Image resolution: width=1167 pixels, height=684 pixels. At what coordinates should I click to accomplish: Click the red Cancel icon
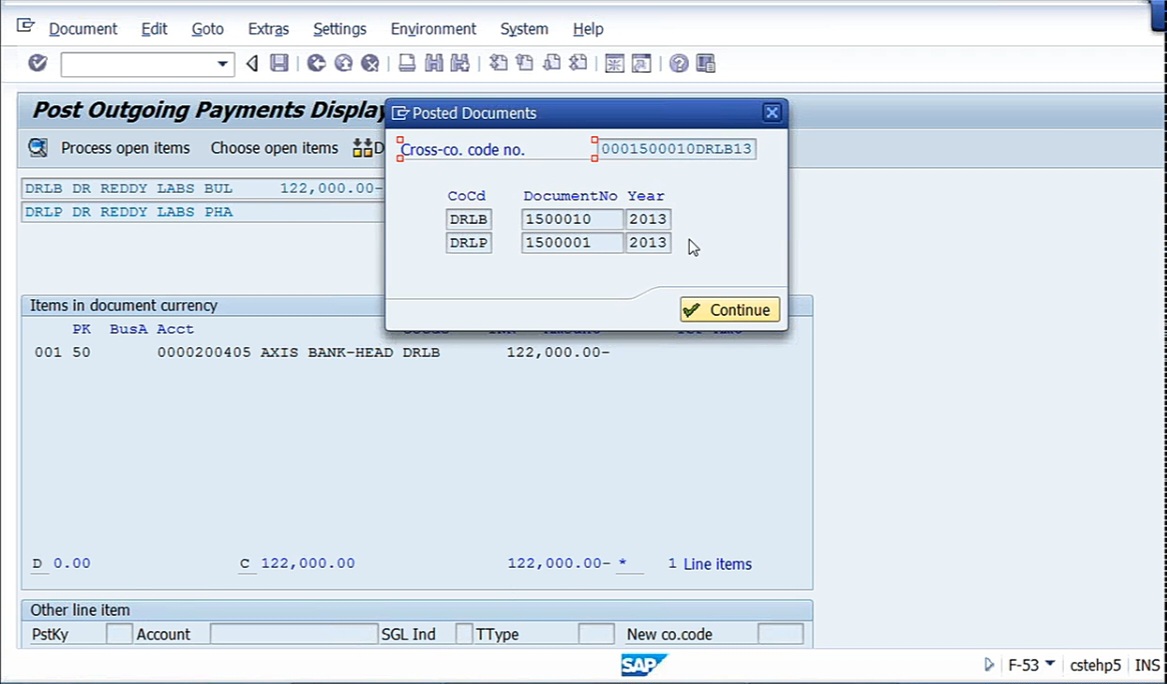(x=370, y=63)
